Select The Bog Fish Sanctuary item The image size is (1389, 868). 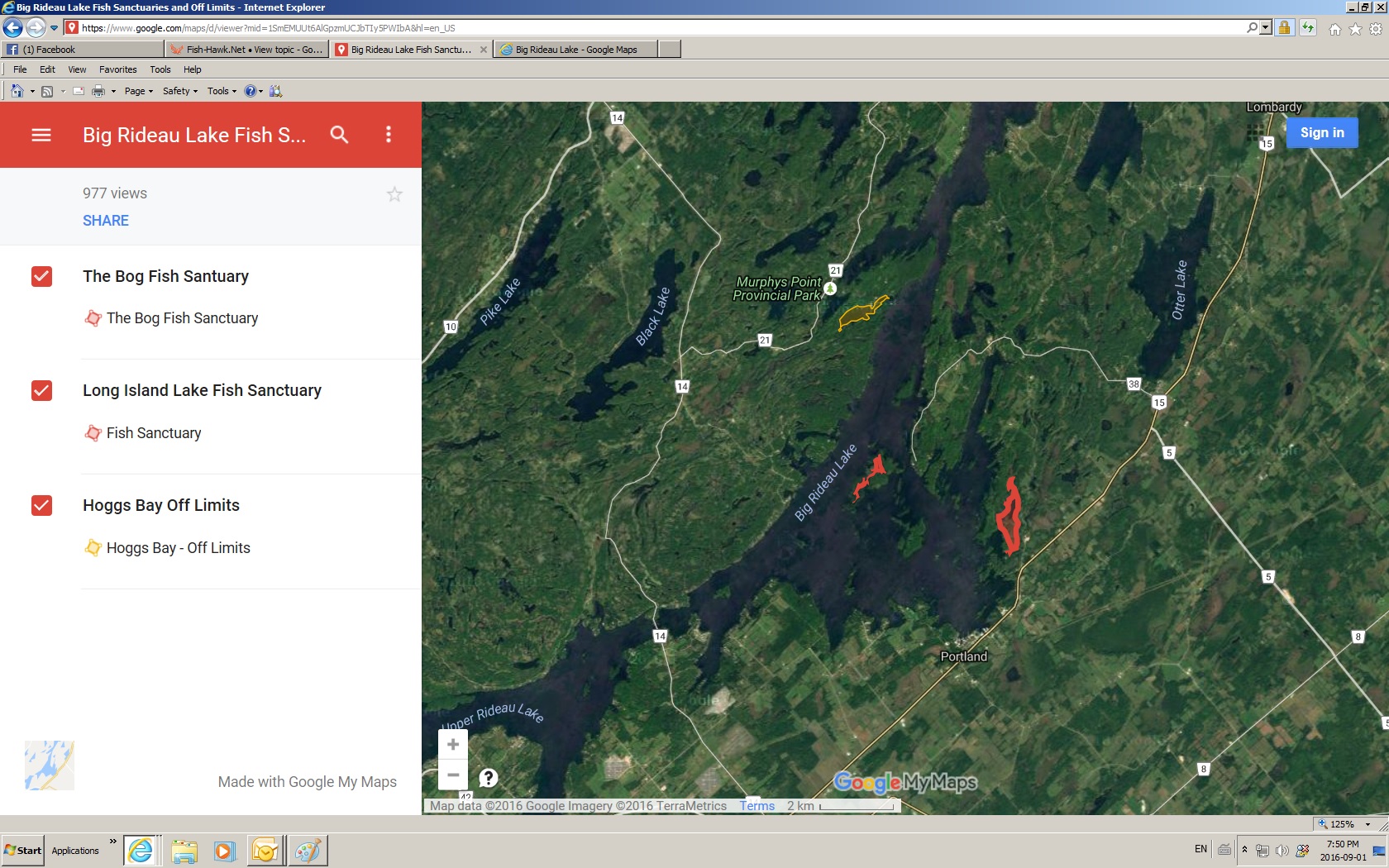pos(182,318)
